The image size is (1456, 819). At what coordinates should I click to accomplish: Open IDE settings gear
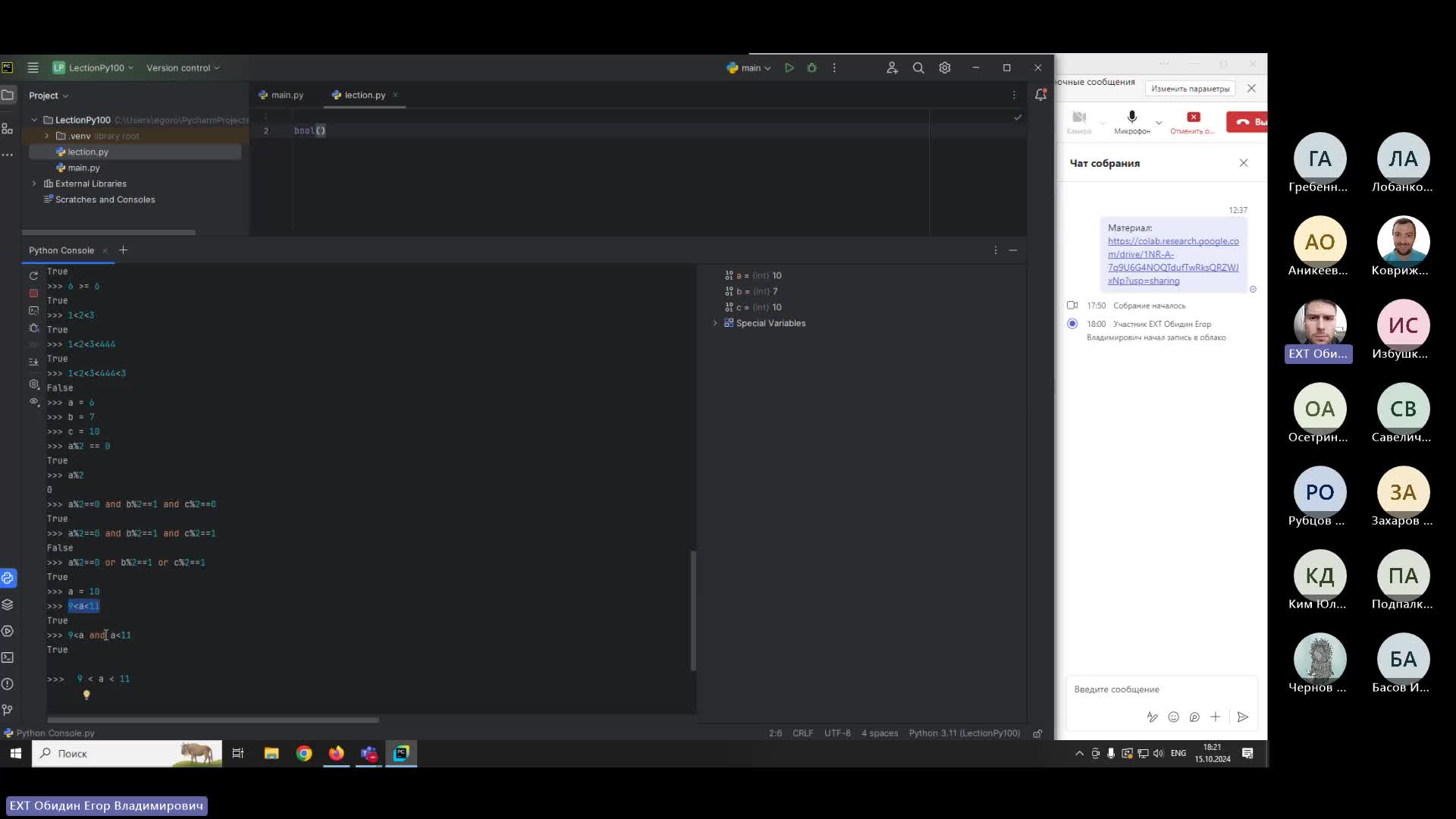click(945, 67)
